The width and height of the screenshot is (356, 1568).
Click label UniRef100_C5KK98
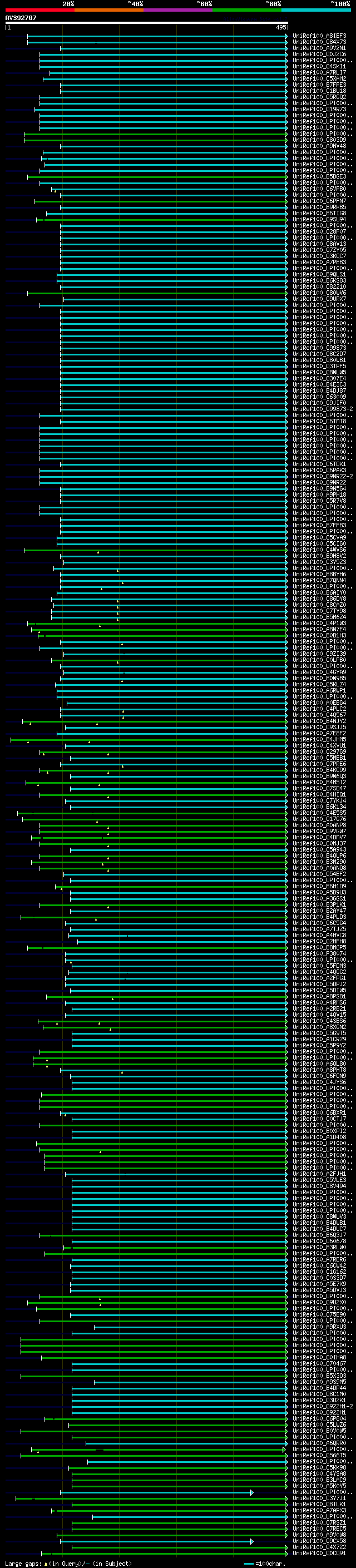coord(319,1467)
